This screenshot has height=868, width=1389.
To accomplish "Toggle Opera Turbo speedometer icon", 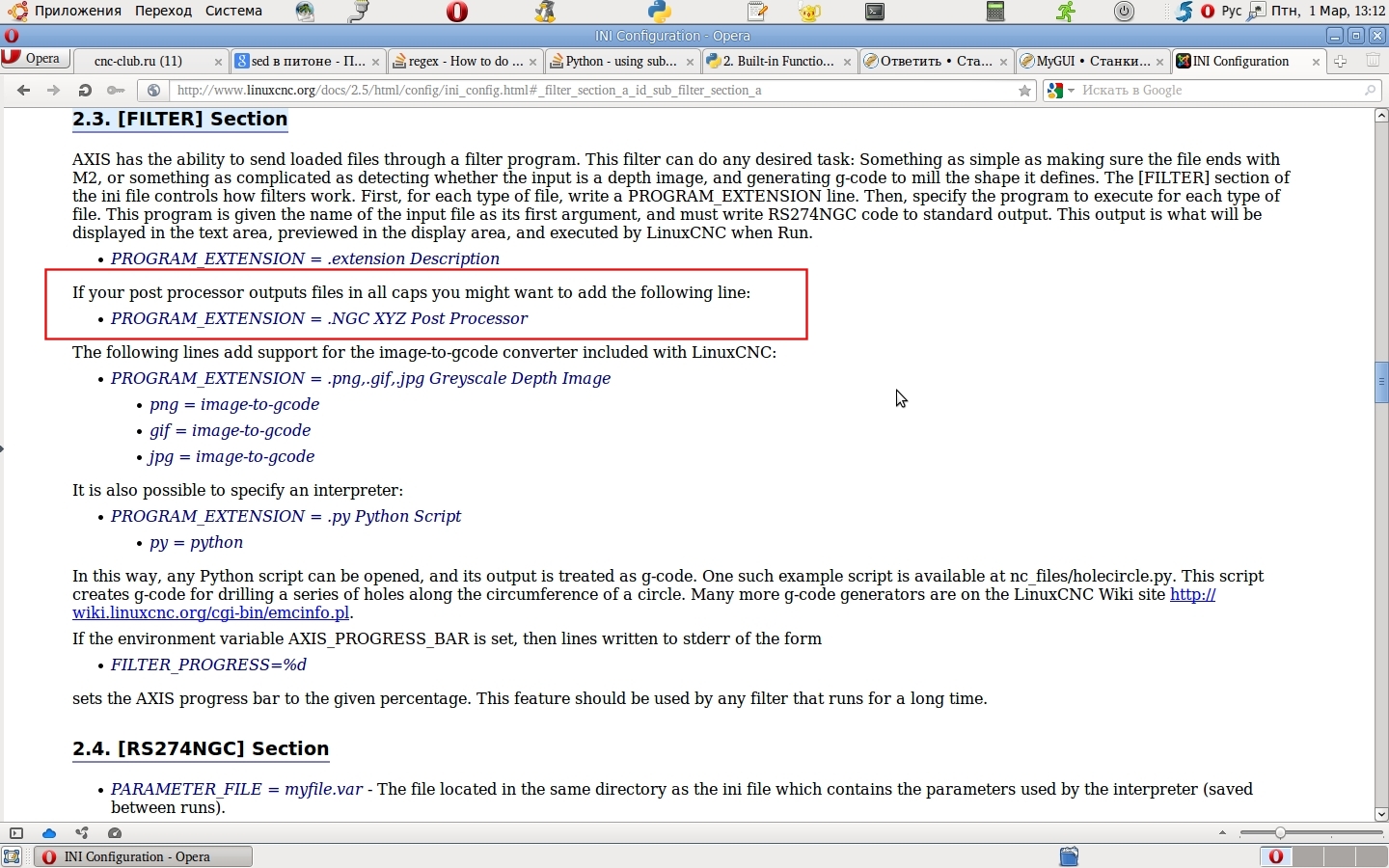I will [x=115, y=833].
